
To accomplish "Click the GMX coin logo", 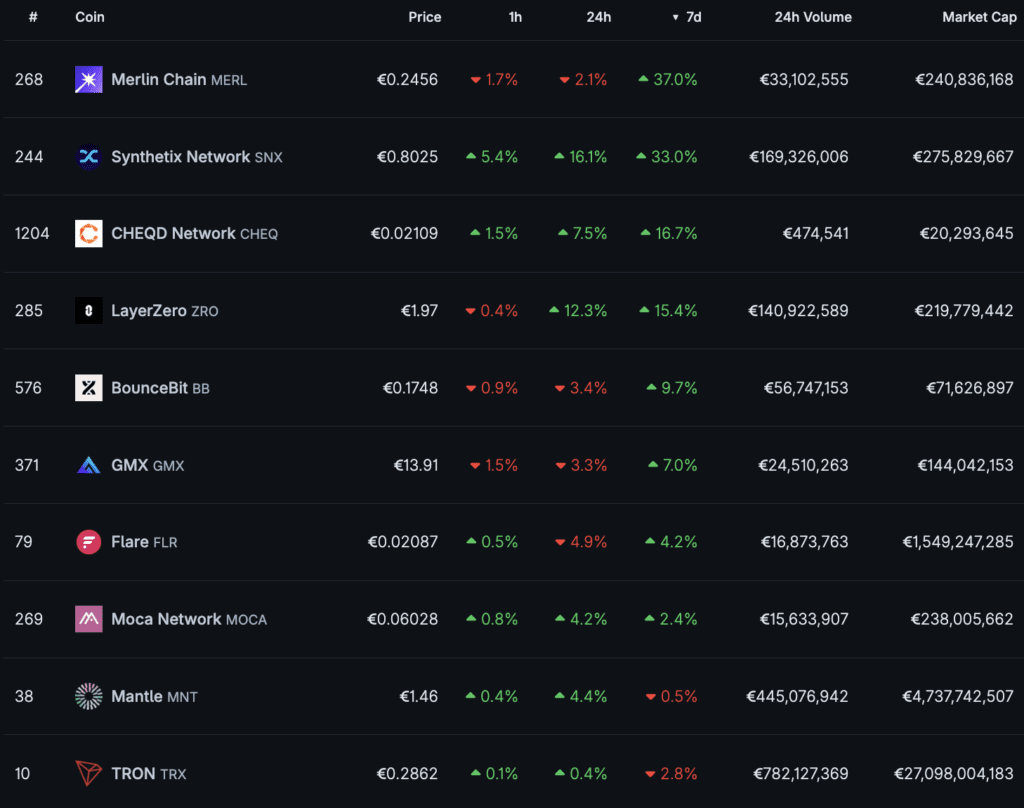I will (x=89, y=465).
